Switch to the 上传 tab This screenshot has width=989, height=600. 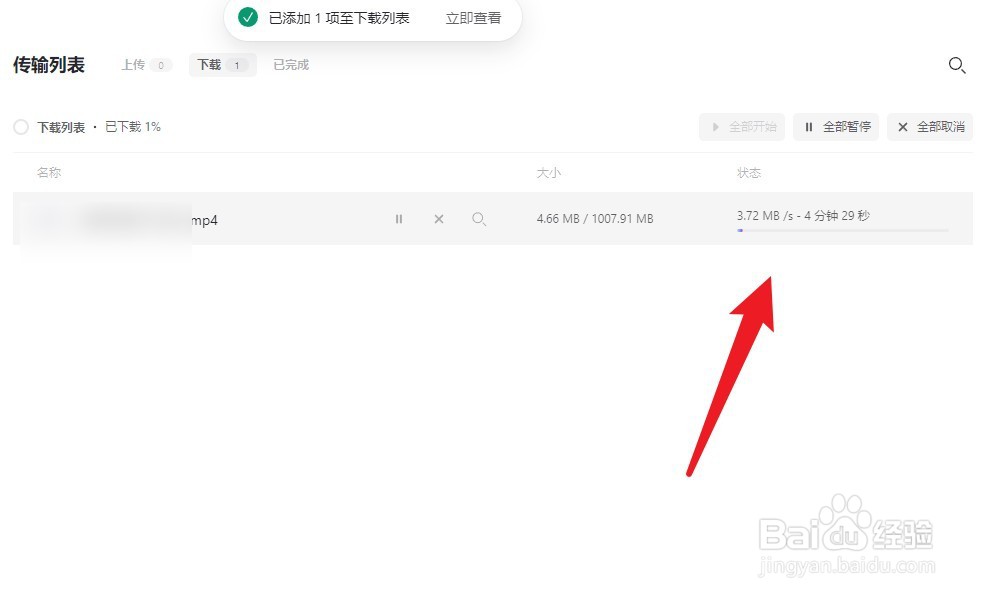[135, 64]
